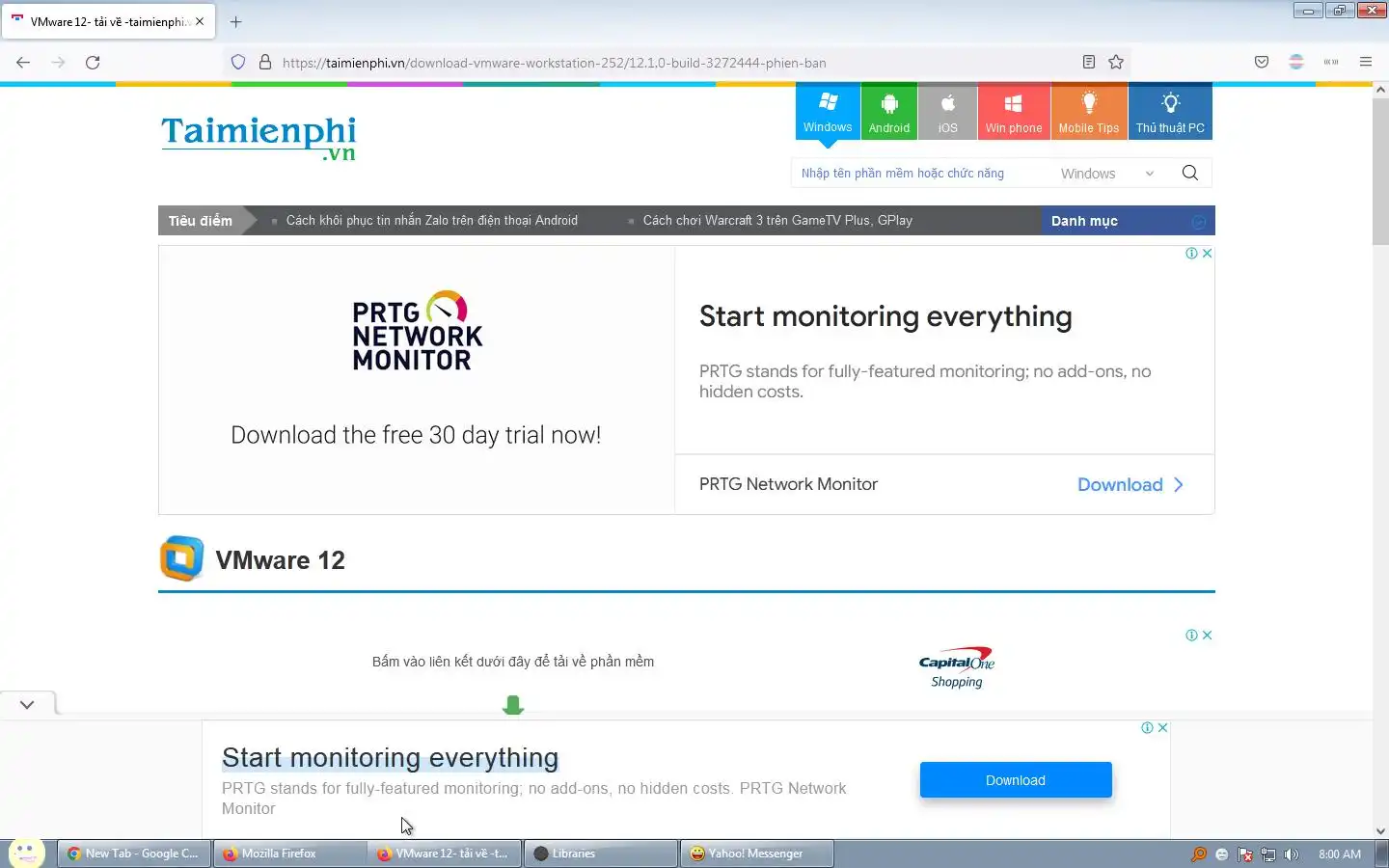Open the Android category tab
This screenshot has width=1389, height=868.
889,113
